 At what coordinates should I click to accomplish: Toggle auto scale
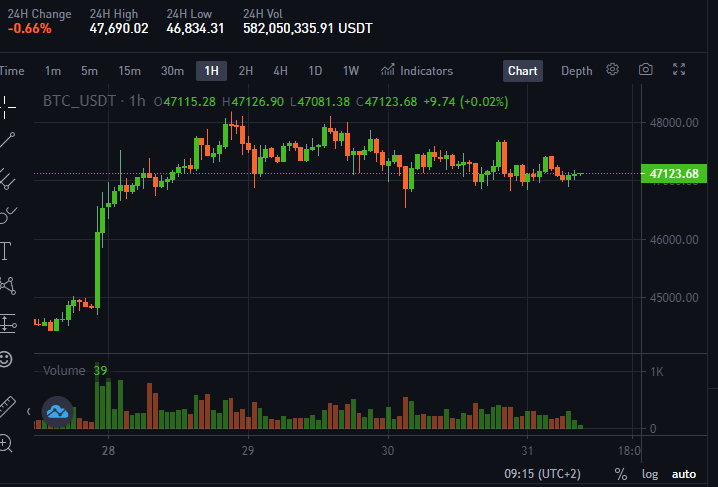684,474
